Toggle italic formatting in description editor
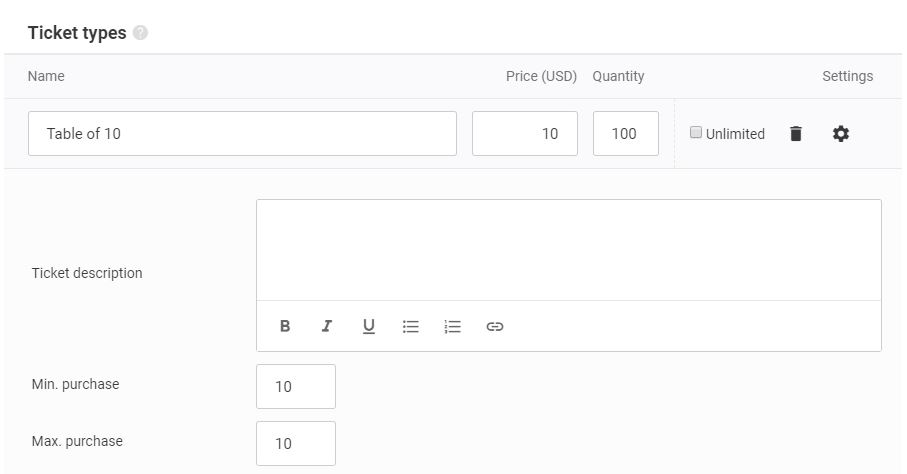Viewport: 907px width, 474px height. click(327, 326)
